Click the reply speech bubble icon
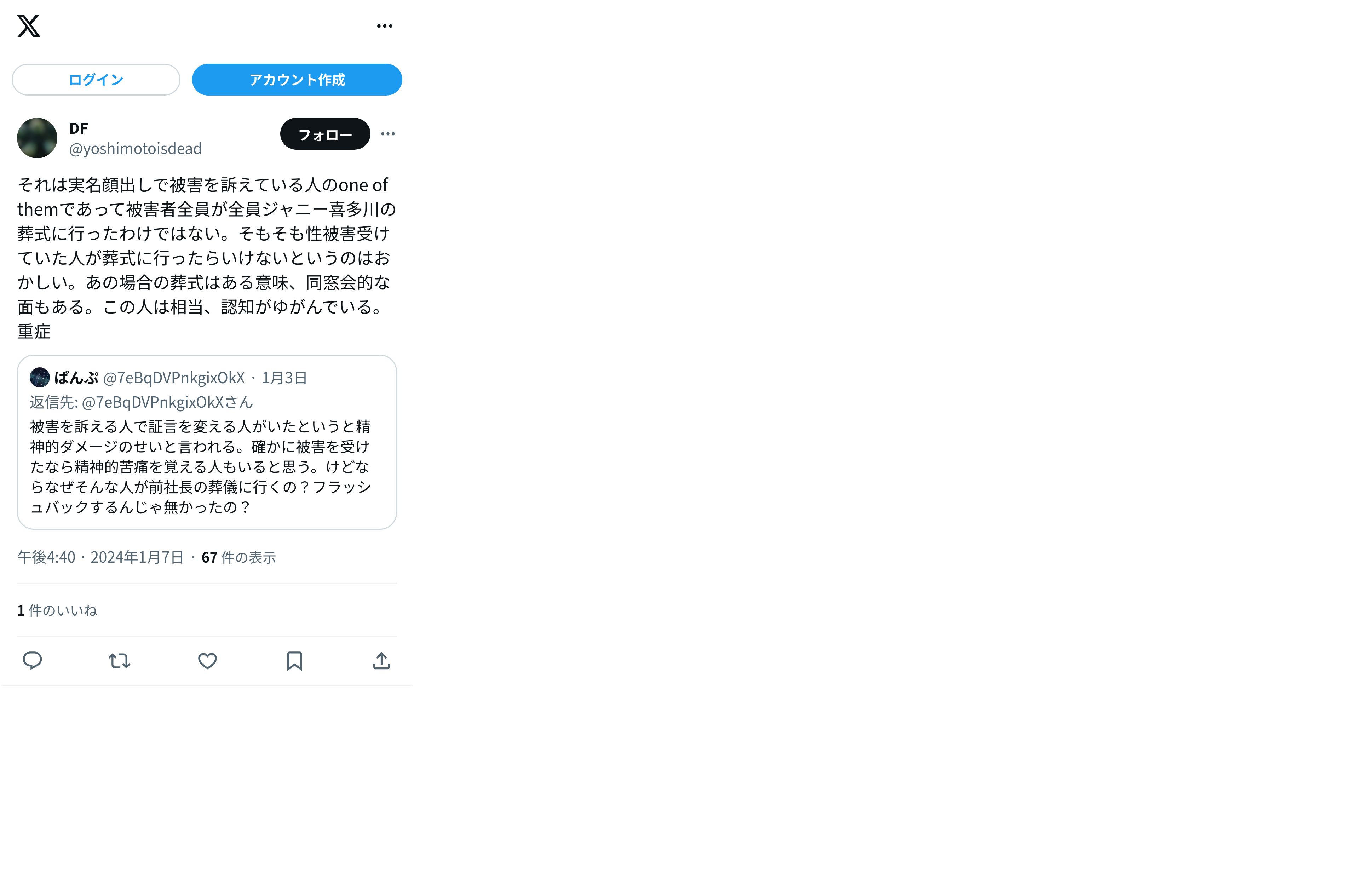 (x=32, y=661)
